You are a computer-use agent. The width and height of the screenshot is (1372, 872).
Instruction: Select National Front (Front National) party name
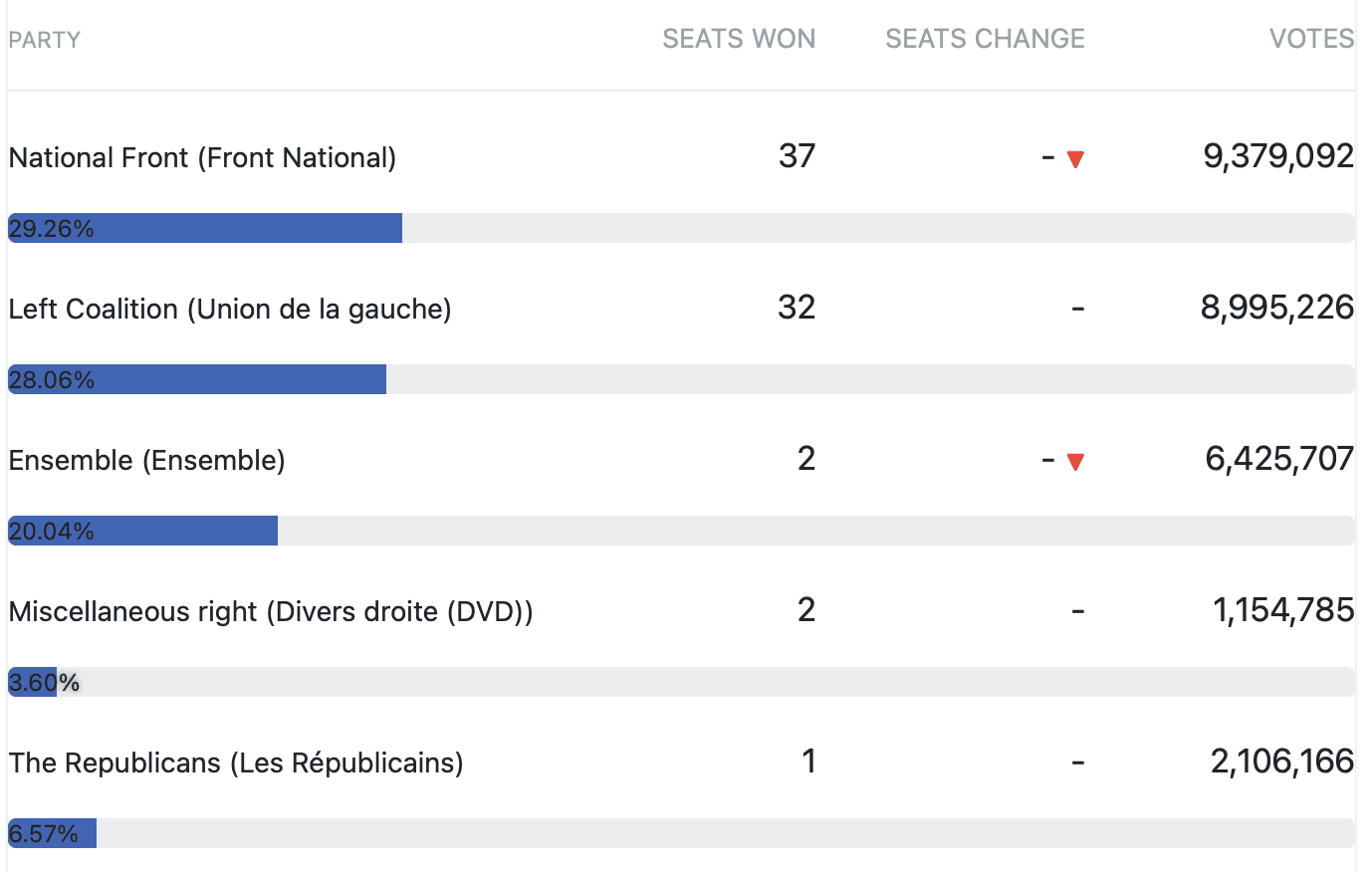point(202,158)
